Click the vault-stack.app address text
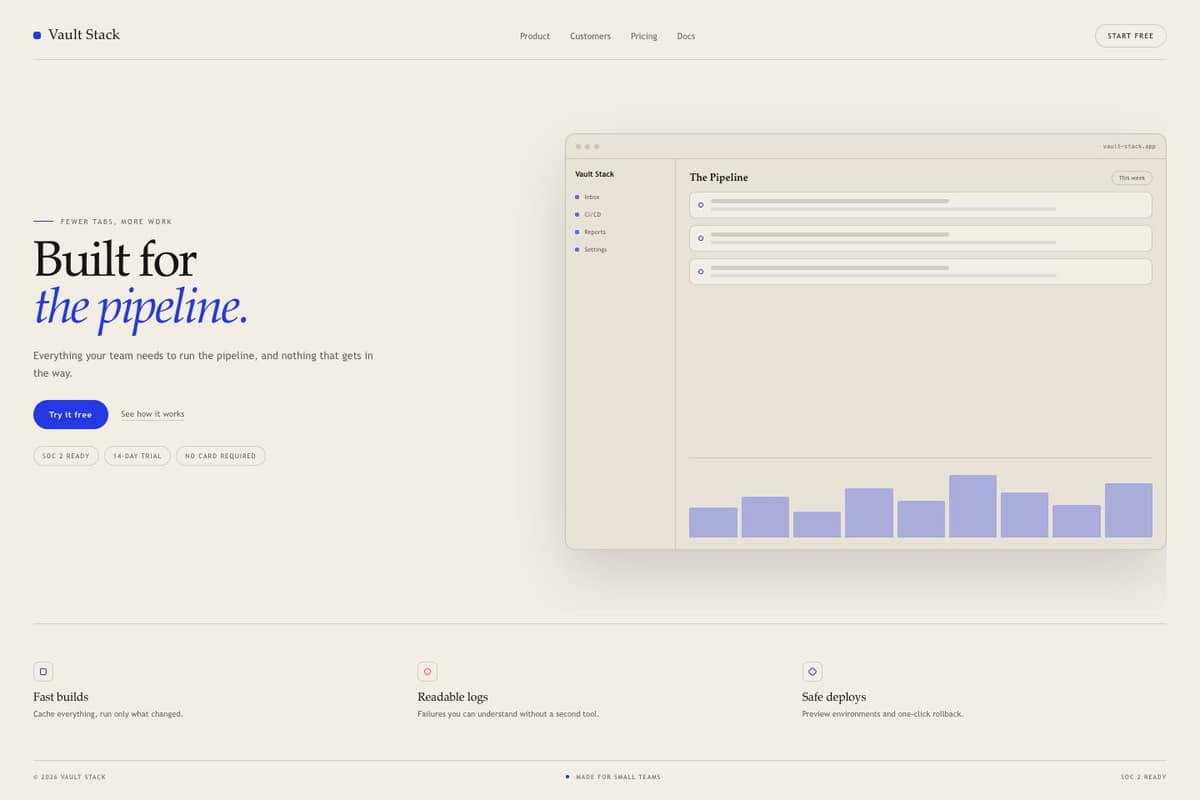1200x800 pixels. click(x=1129, y=146)
